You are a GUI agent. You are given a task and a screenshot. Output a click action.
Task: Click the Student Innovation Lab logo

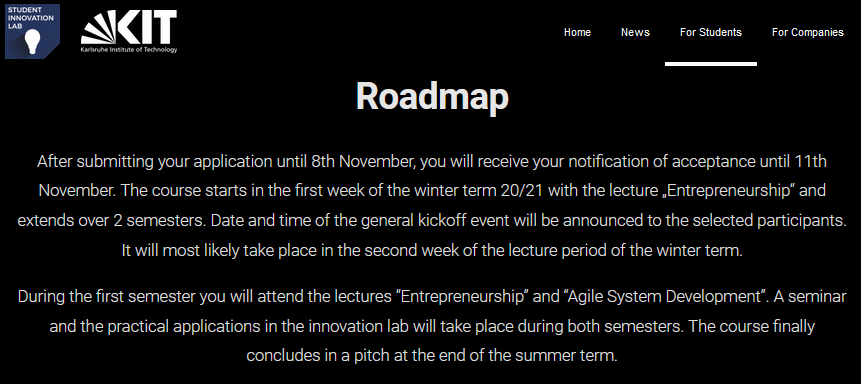[32, 31]
